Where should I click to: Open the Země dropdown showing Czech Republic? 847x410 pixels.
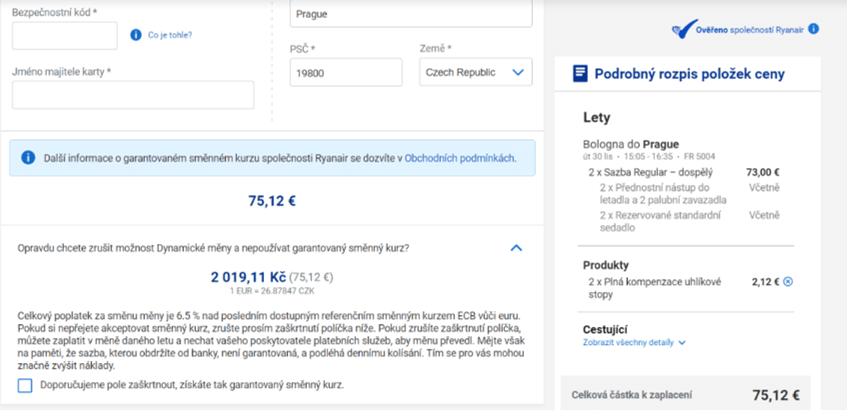click(x=475, y=72)
